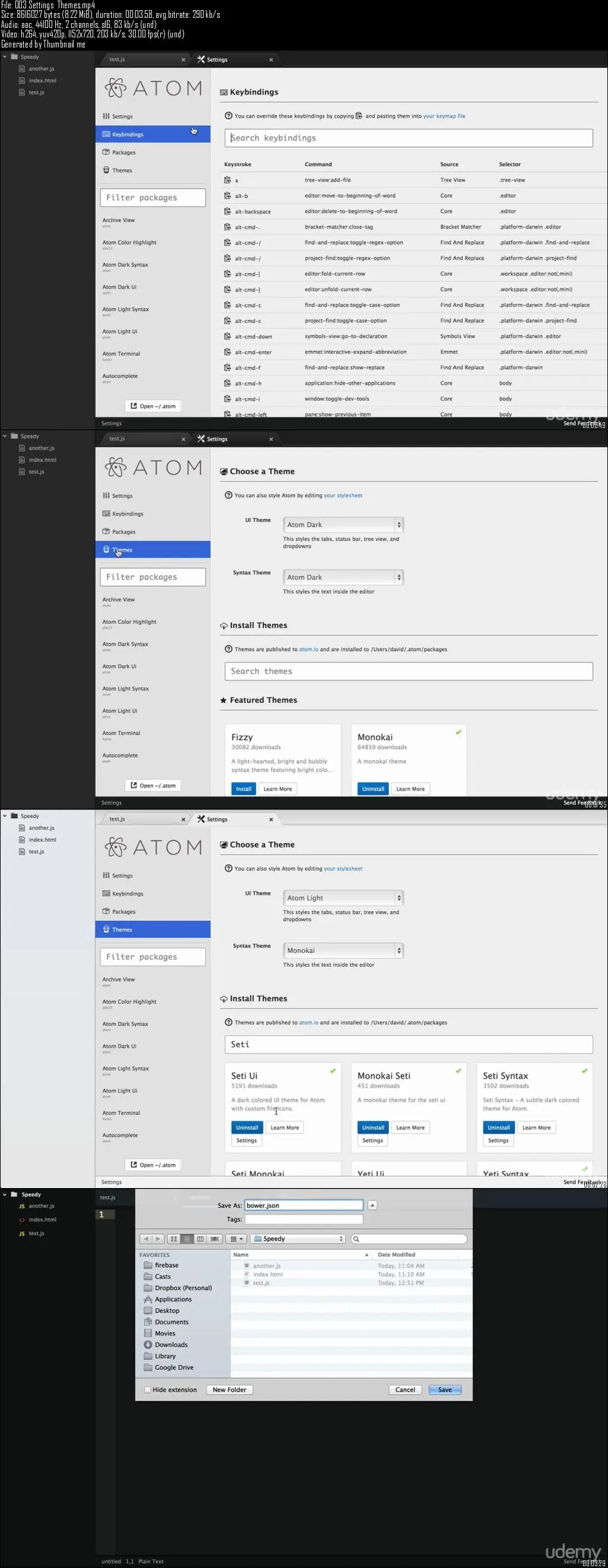Click the Google Drive folder icon in Favorites
Viewport: 608px width, 1568px height.
(x=148, y=1367)
